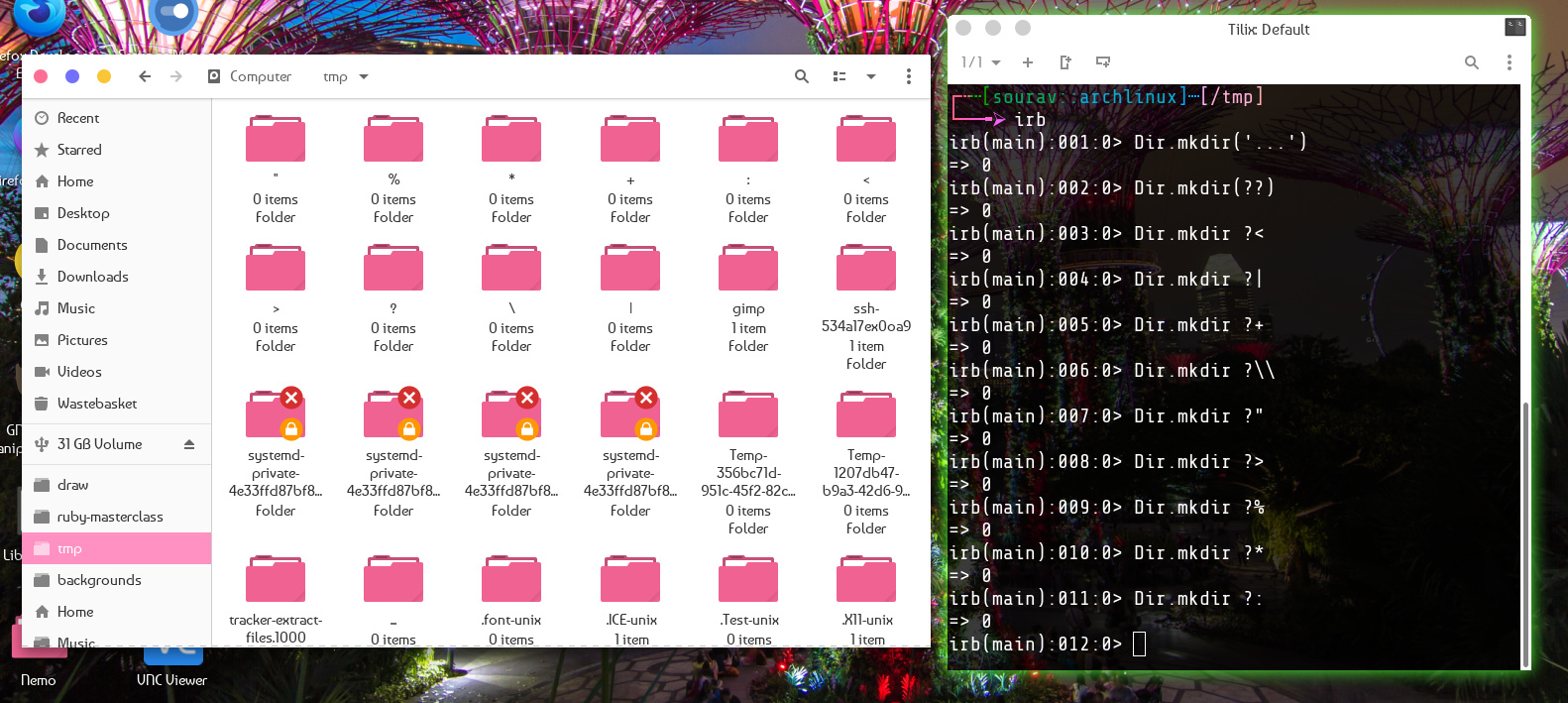1568x703 pixels.
Task: Expand the Tilix 1/1 session switcher
Action: (x=981, y=62)
